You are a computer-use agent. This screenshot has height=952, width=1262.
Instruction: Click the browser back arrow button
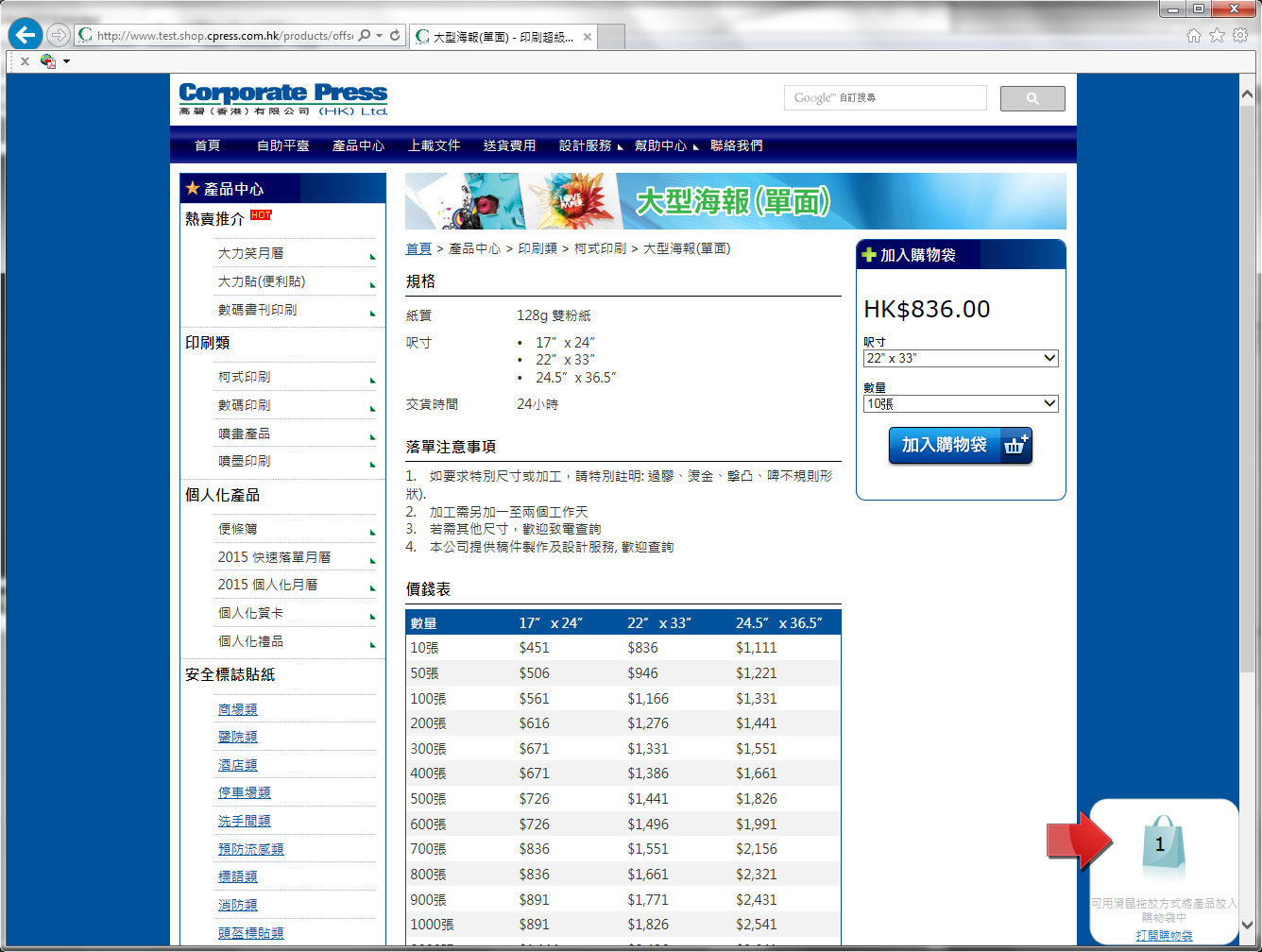(26, 35)
